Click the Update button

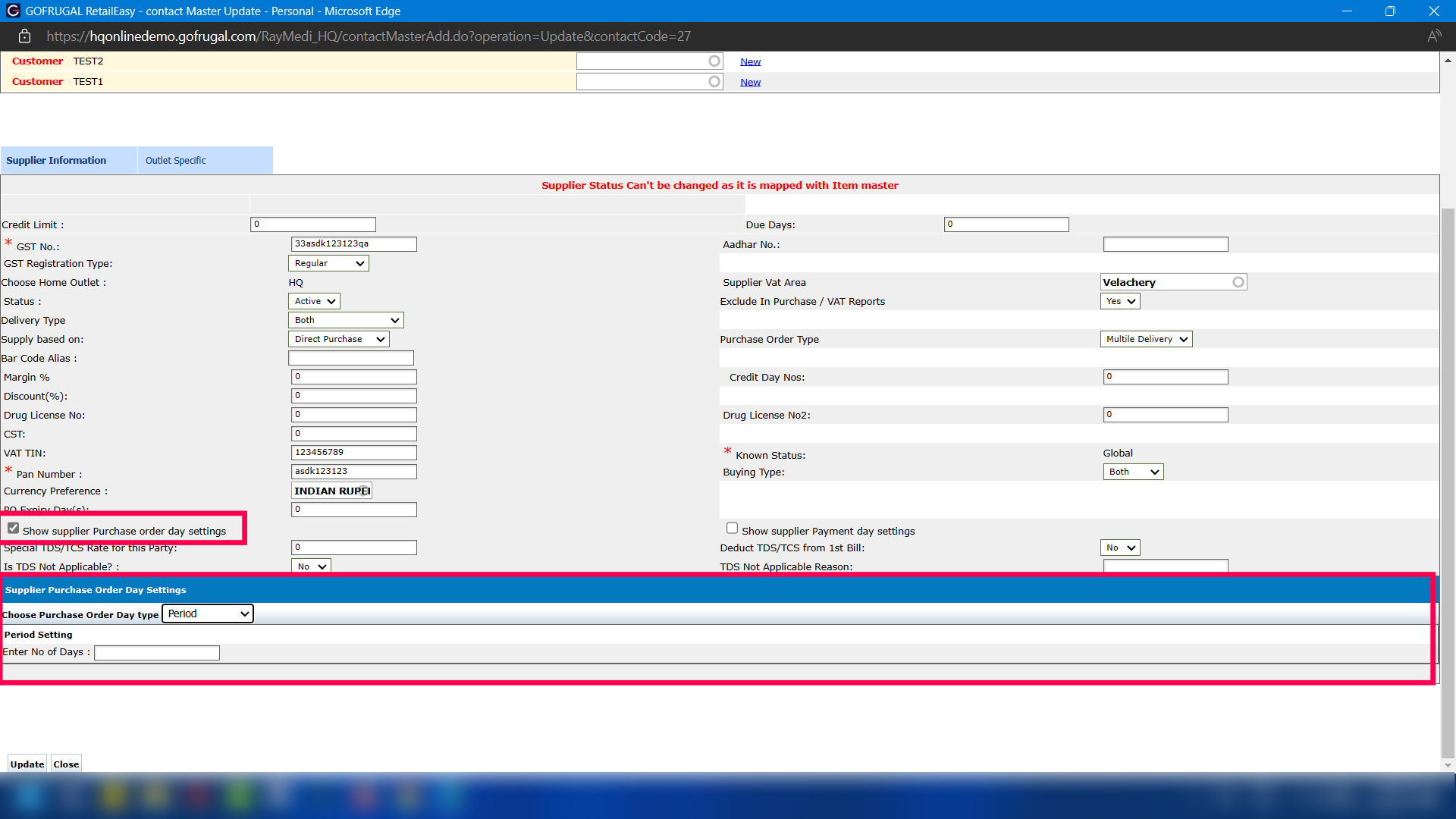[x=27, y=764]
